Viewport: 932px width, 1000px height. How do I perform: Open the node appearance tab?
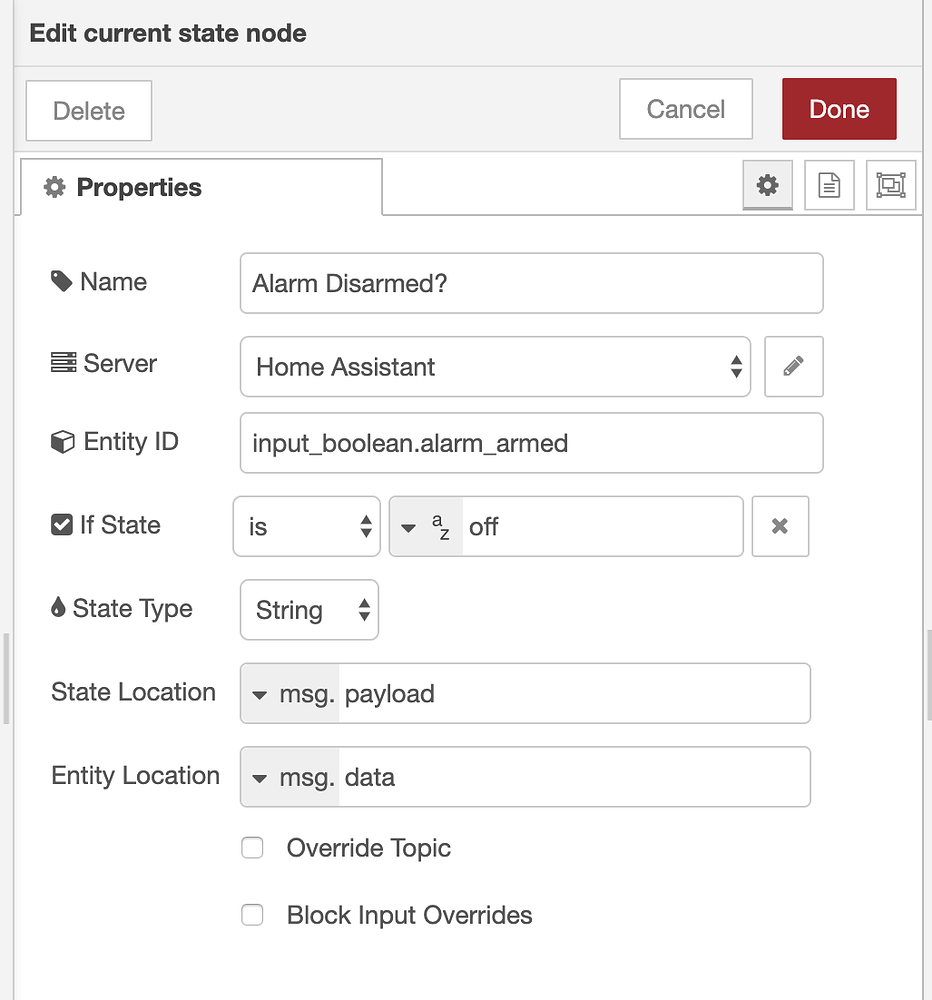(x=890, y=184)
